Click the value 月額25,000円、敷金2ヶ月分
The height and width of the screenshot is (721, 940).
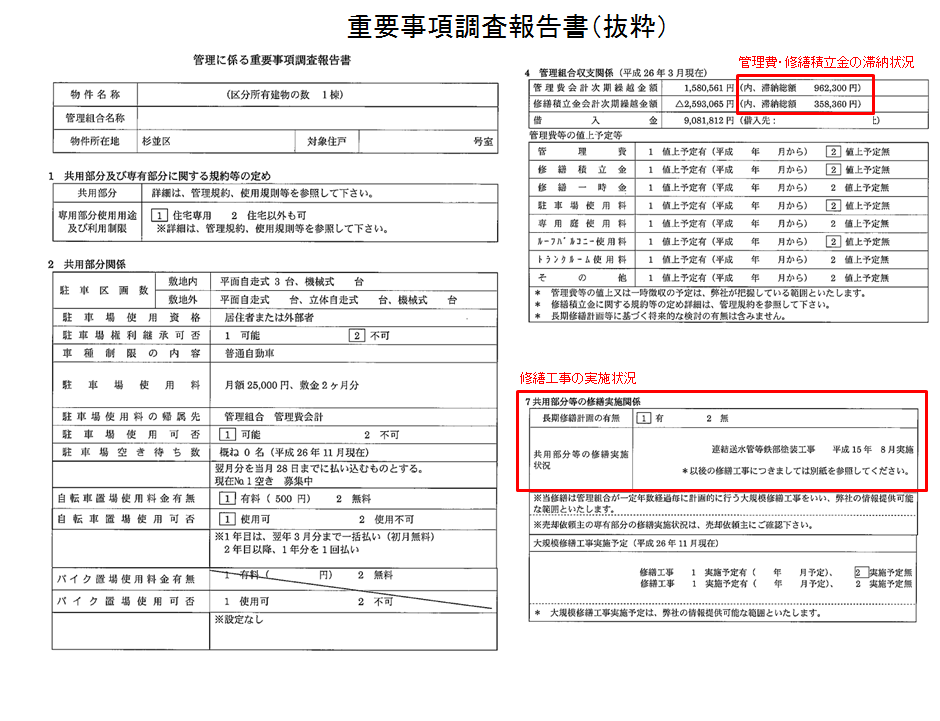(x=292, y=385)
